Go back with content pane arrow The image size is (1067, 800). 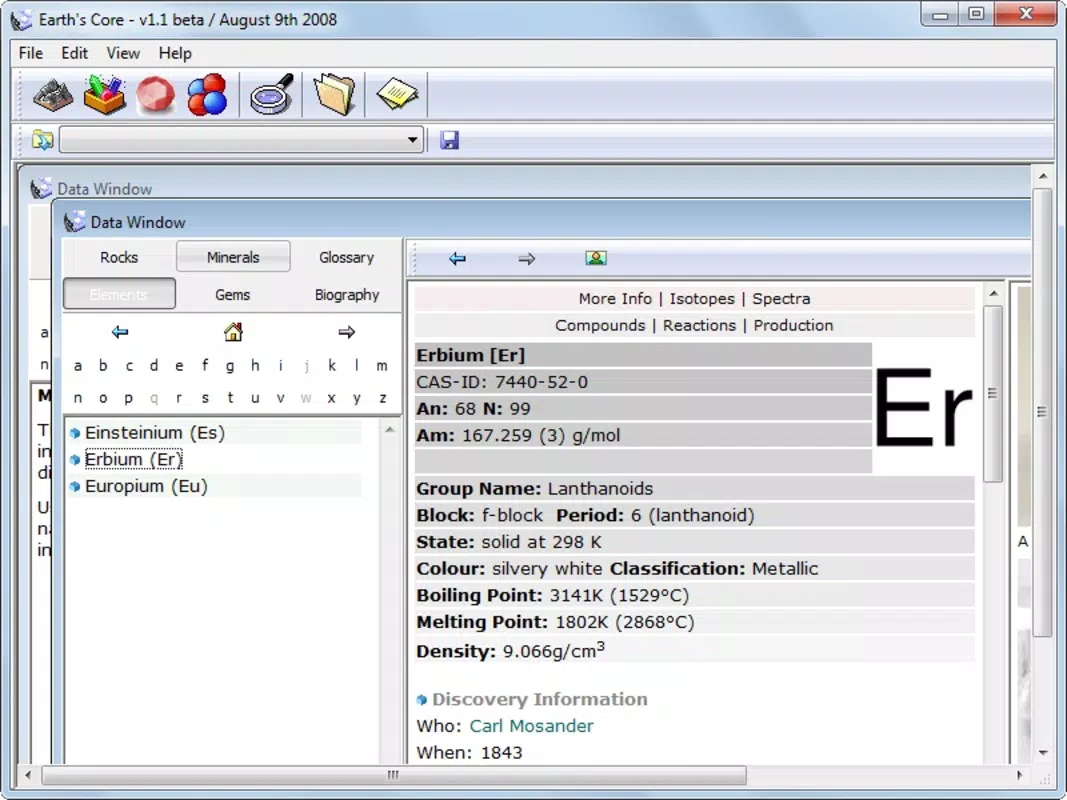457,259
